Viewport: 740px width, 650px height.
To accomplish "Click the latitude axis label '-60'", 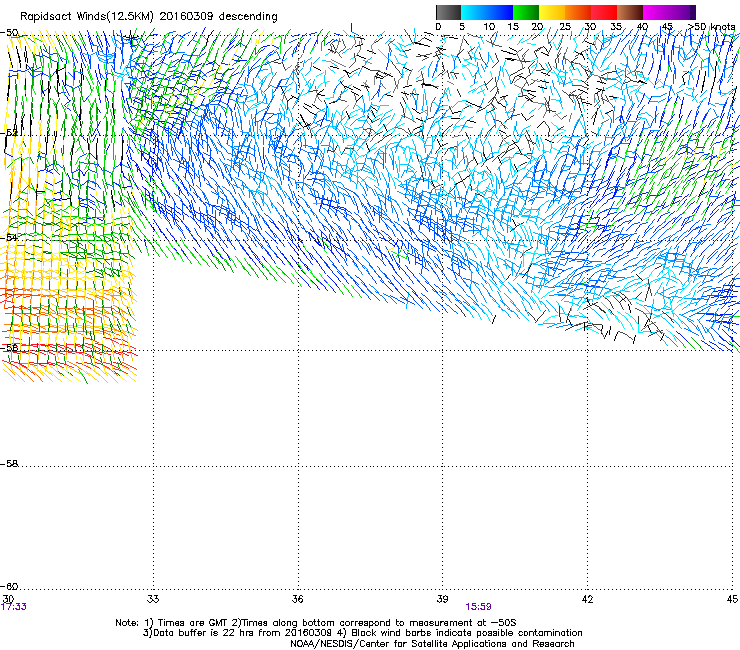I will (x=9, y=586).
